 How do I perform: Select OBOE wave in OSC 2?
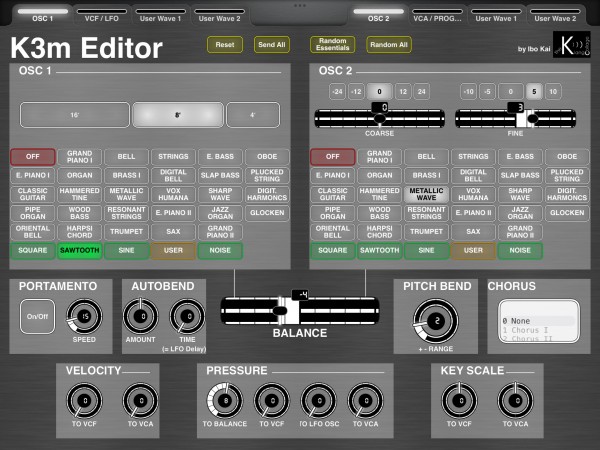click(567, 157)
